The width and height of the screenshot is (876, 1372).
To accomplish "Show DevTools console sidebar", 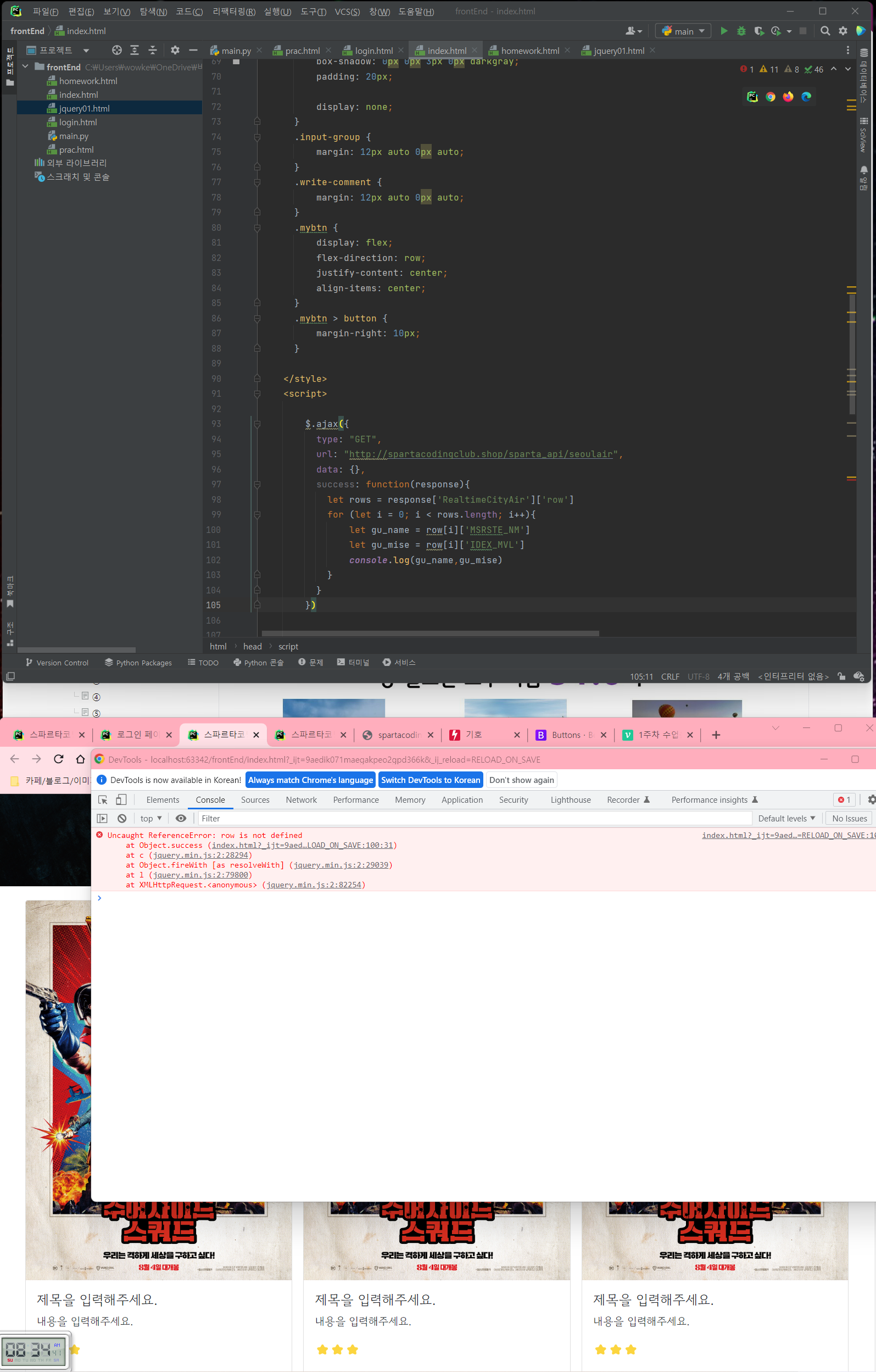I will (x=103, y=818).
